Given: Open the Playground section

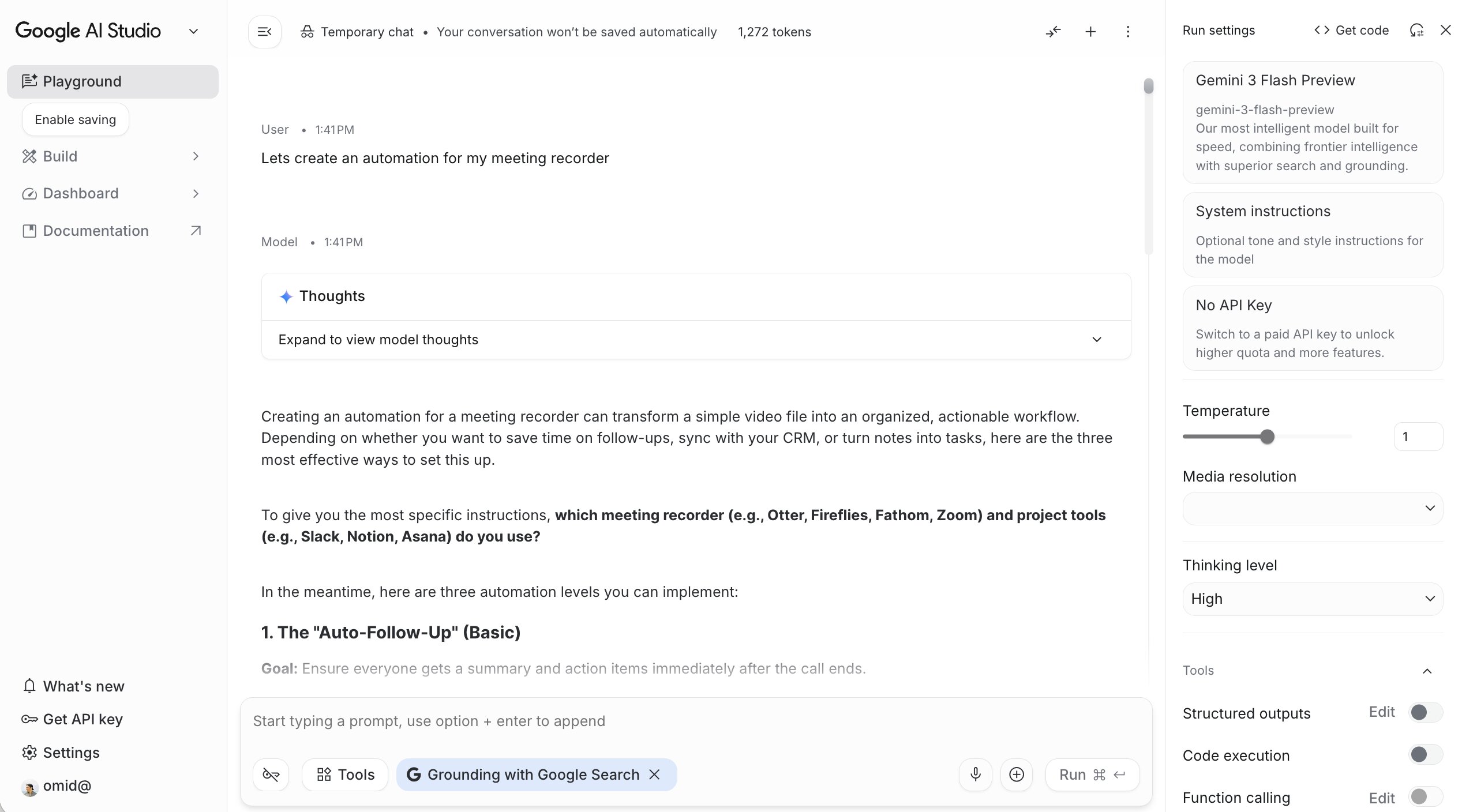Looking at the screenshot, I should [x=82, y=81].
